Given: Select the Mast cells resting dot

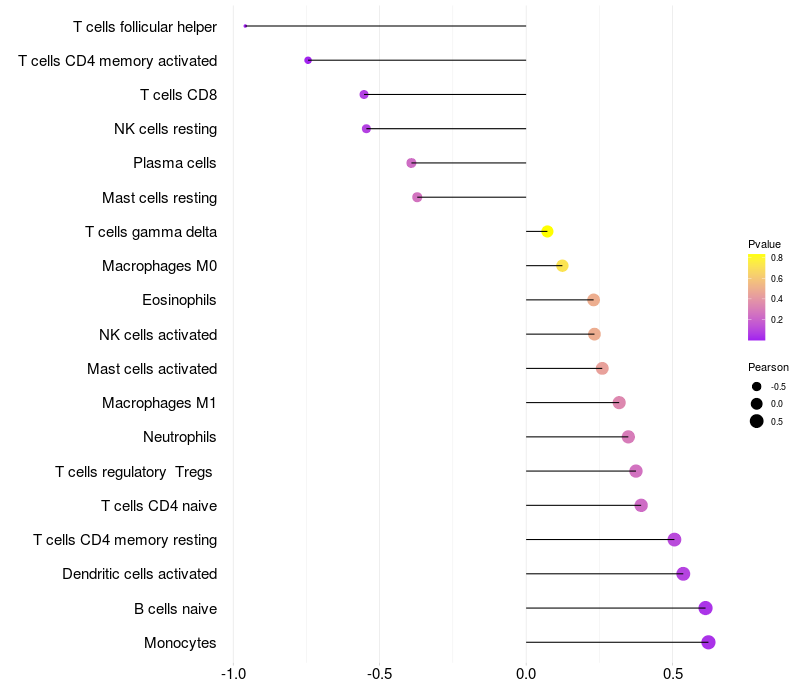Looking at the screenshot, I should (x=417, y=197).
